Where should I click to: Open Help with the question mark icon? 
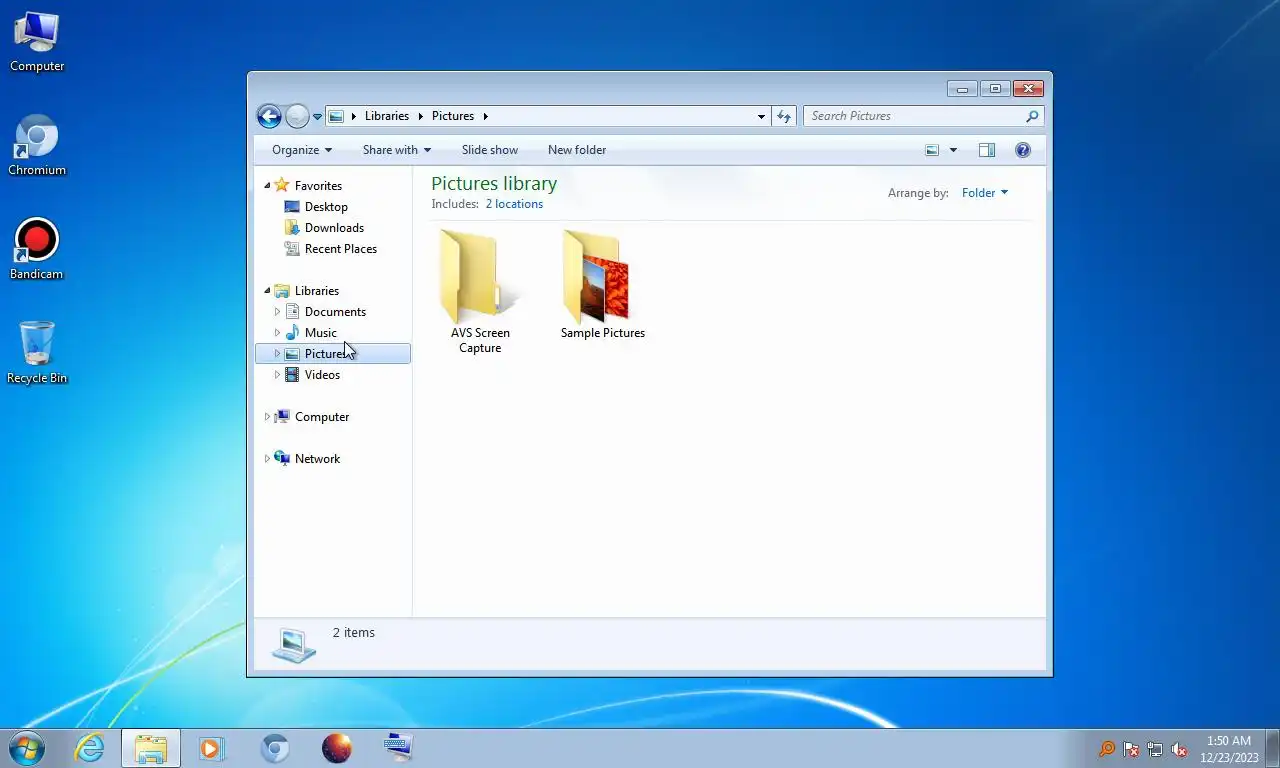[1023, 150]
